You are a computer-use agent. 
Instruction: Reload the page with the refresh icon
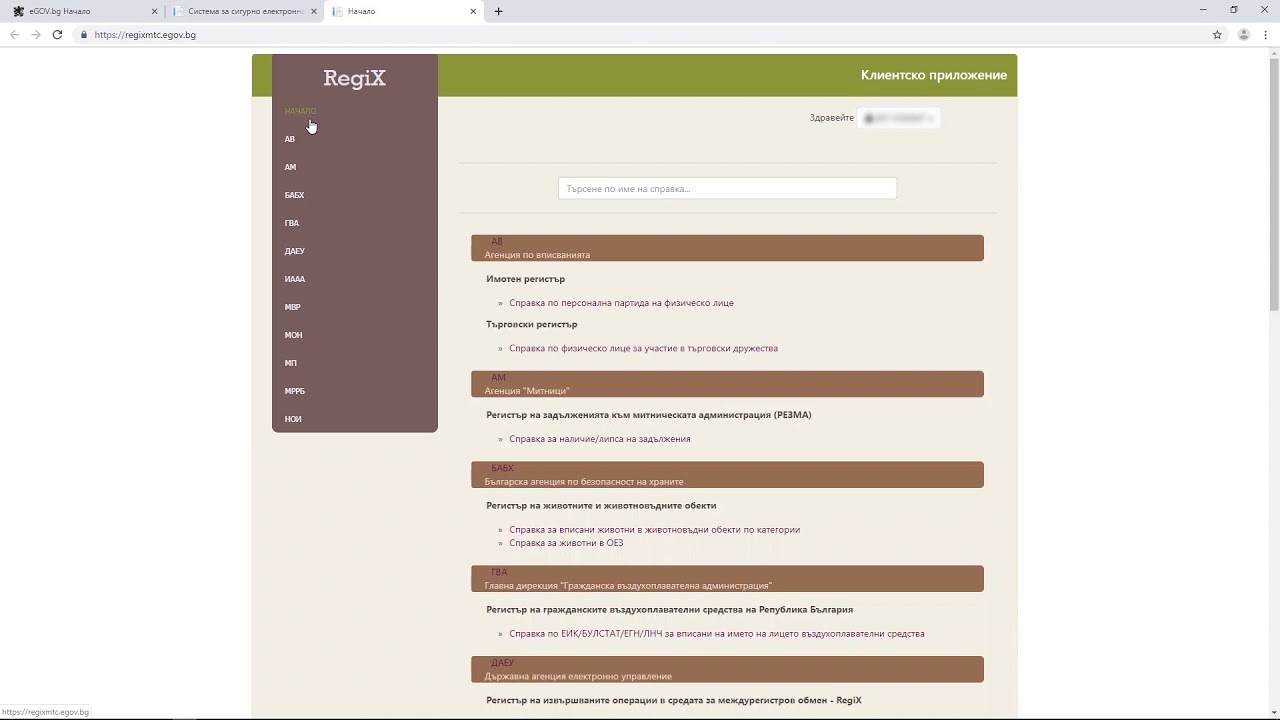coord(57,34)
